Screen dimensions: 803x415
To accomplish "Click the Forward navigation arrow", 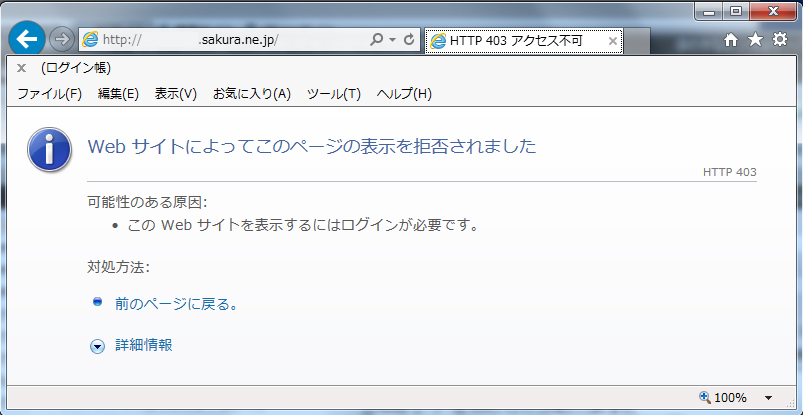I will [x=62, y=40].
